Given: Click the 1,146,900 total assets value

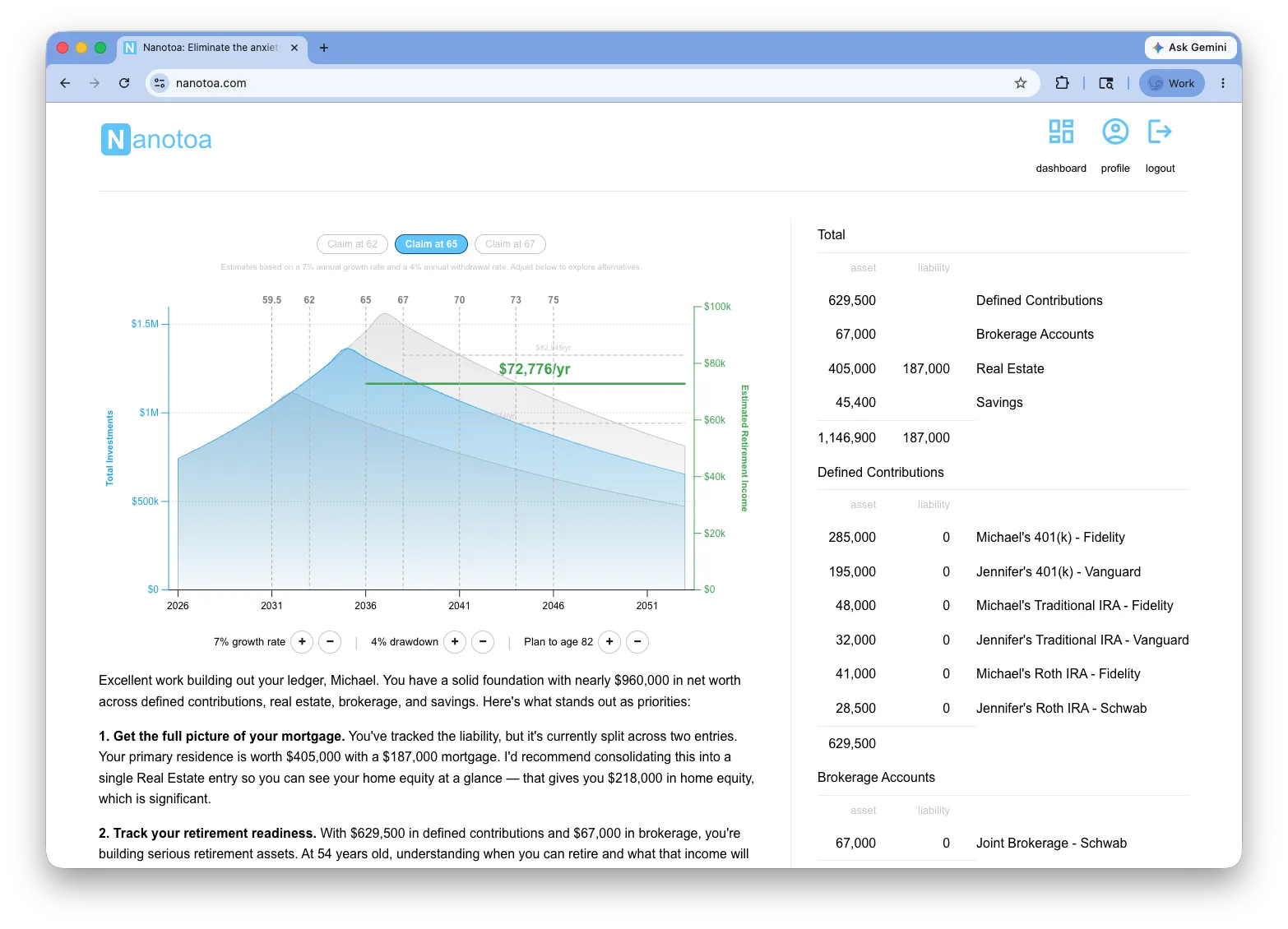Looking at the screenshot, I should pyautogui.click(x=846, y=438).
